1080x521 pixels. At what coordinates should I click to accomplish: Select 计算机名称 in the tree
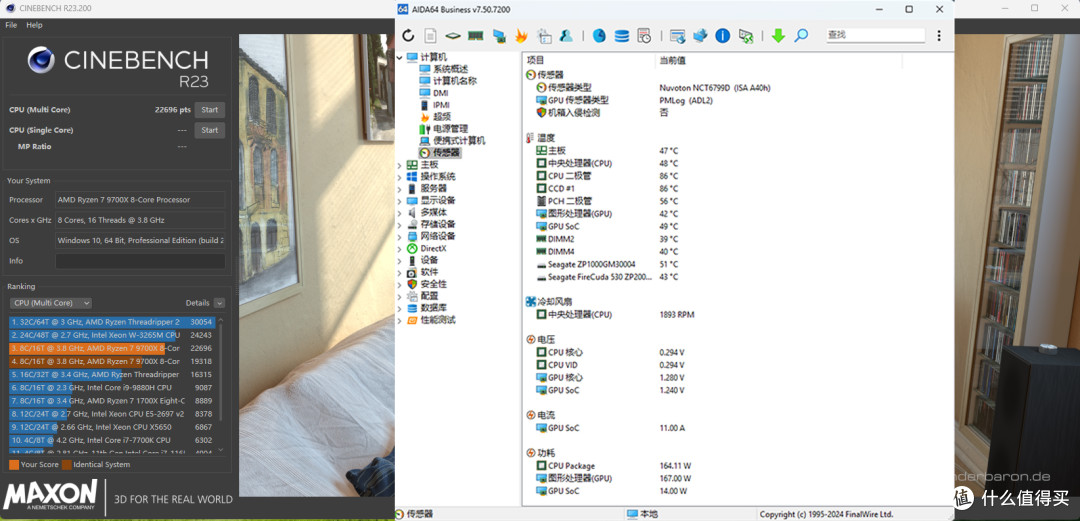(455, 81)
